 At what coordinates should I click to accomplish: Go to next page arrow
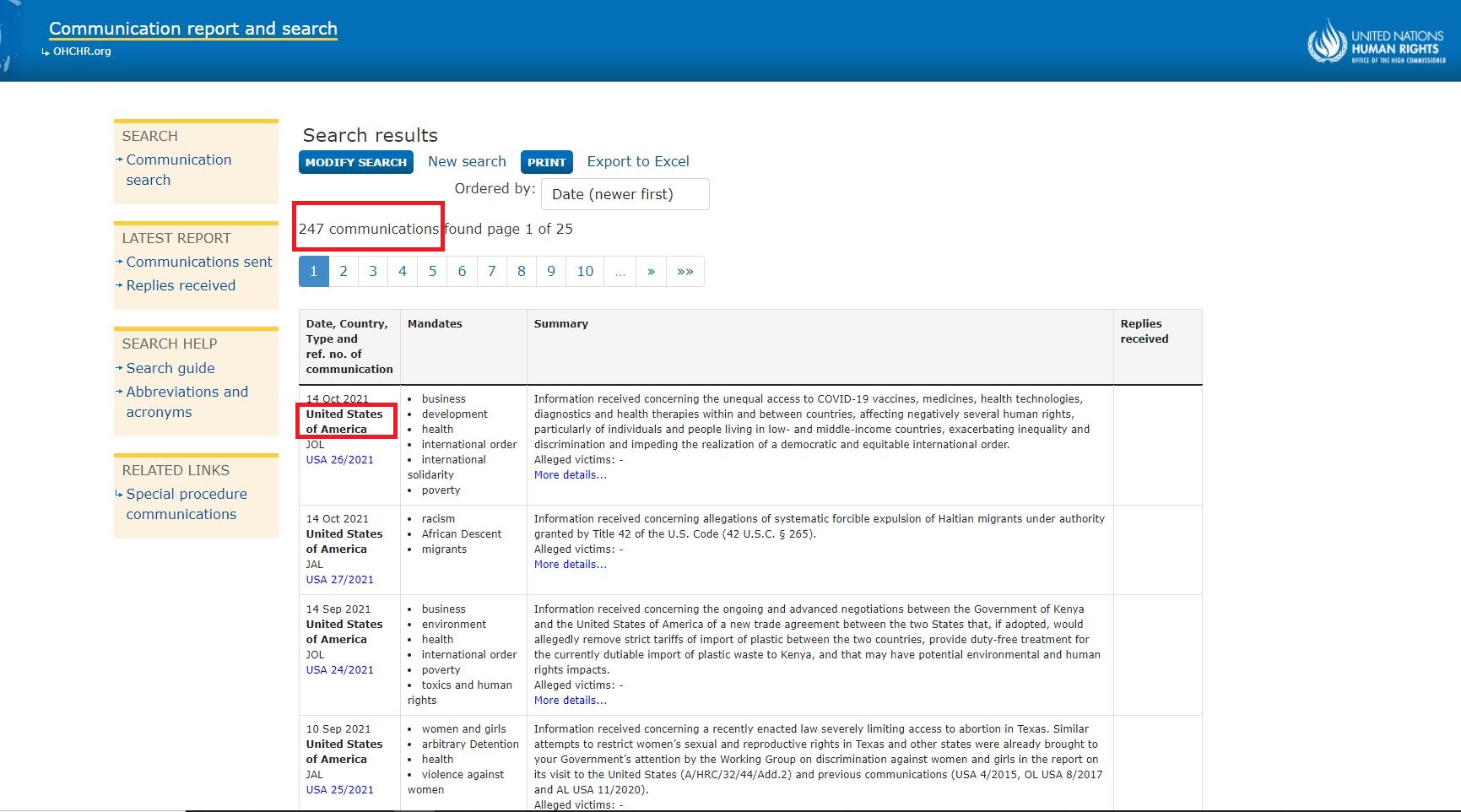click(651, 272)
